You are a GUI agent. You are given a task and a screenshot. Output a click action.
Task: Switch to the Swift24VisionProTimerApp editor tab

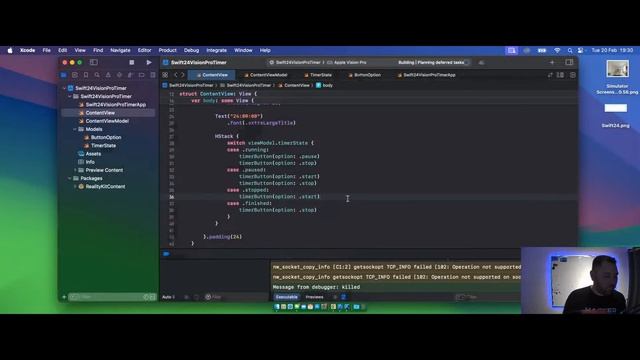tap(427, 75)
